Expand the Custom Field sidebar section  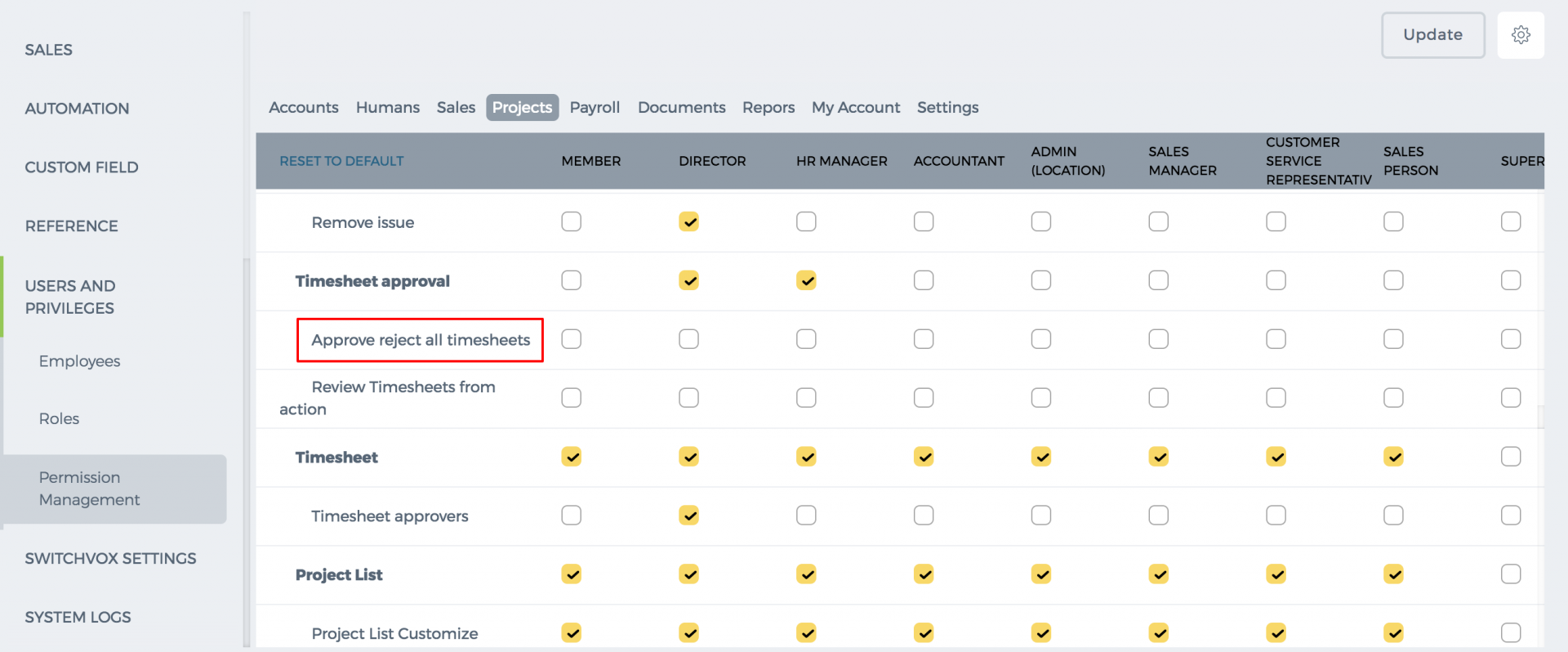[x=82, y=167]
